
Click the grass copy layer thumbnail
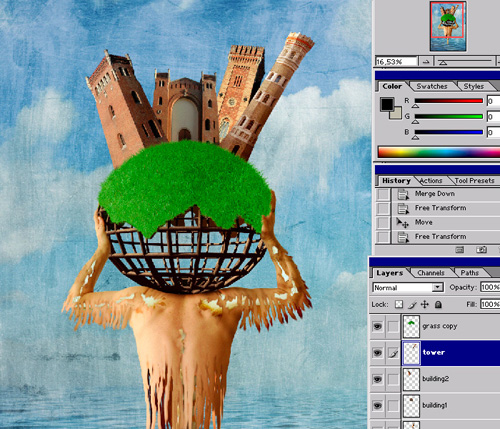coord(411,326)
